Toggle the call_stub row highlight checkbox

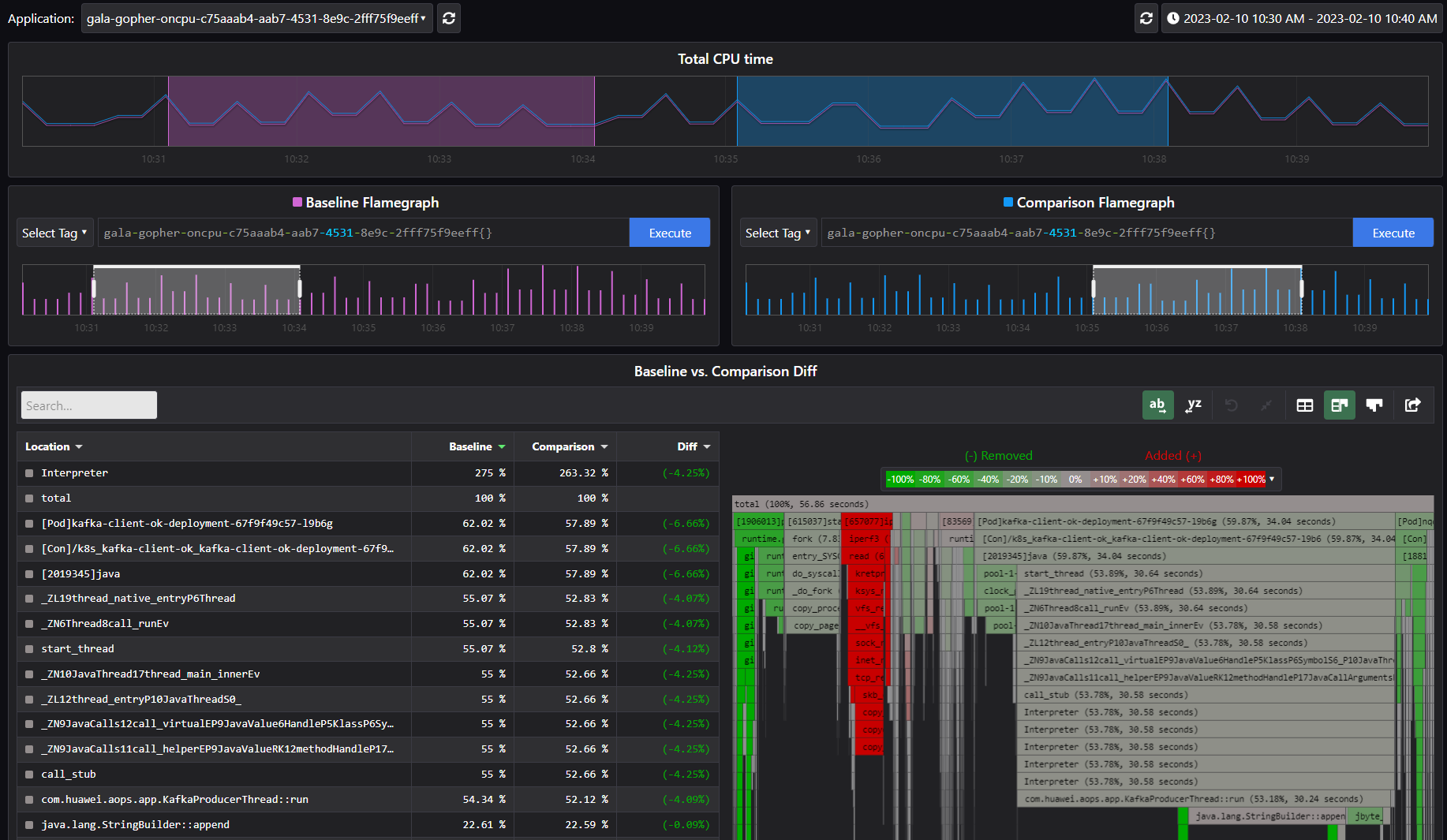coord(29,775)
